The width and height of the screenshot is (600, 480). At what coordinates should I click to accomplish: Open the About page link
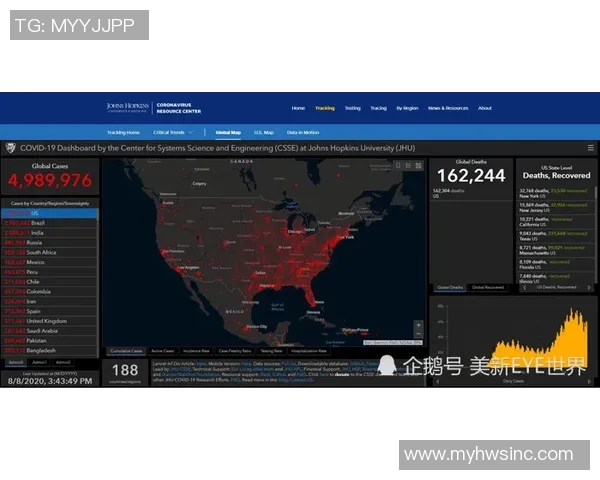[485, 108]
